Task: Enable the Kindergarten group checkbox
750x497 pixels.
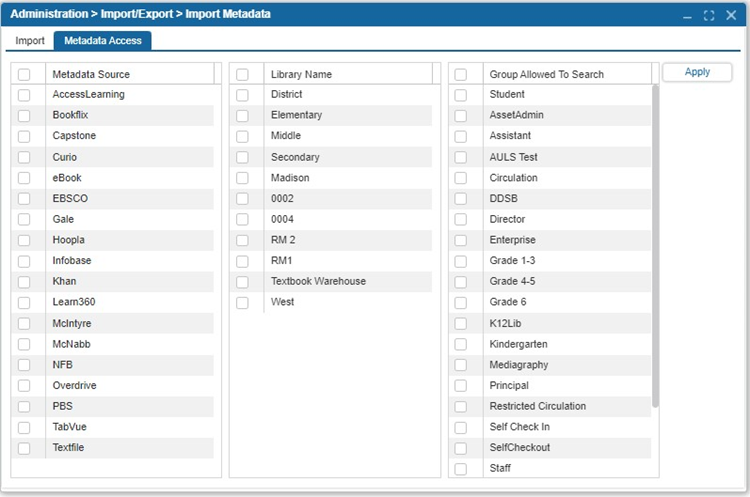Action: point(461,344)
